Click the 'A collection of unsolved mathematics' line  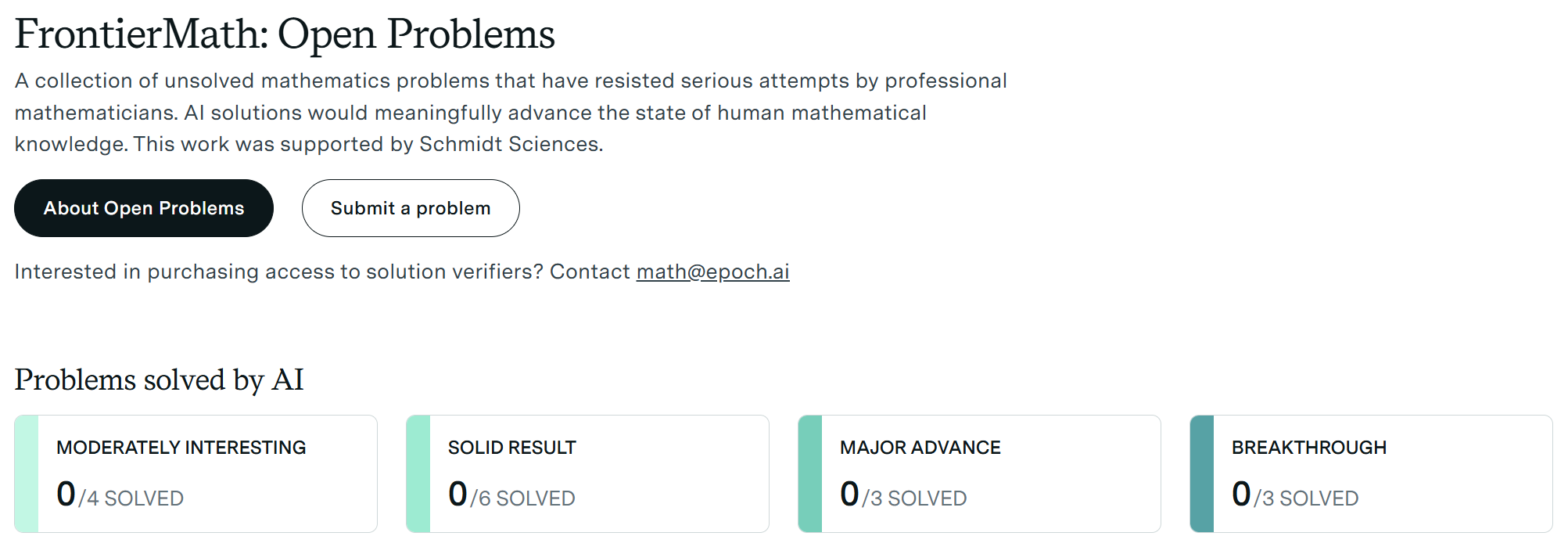click(x=510, y=81)
